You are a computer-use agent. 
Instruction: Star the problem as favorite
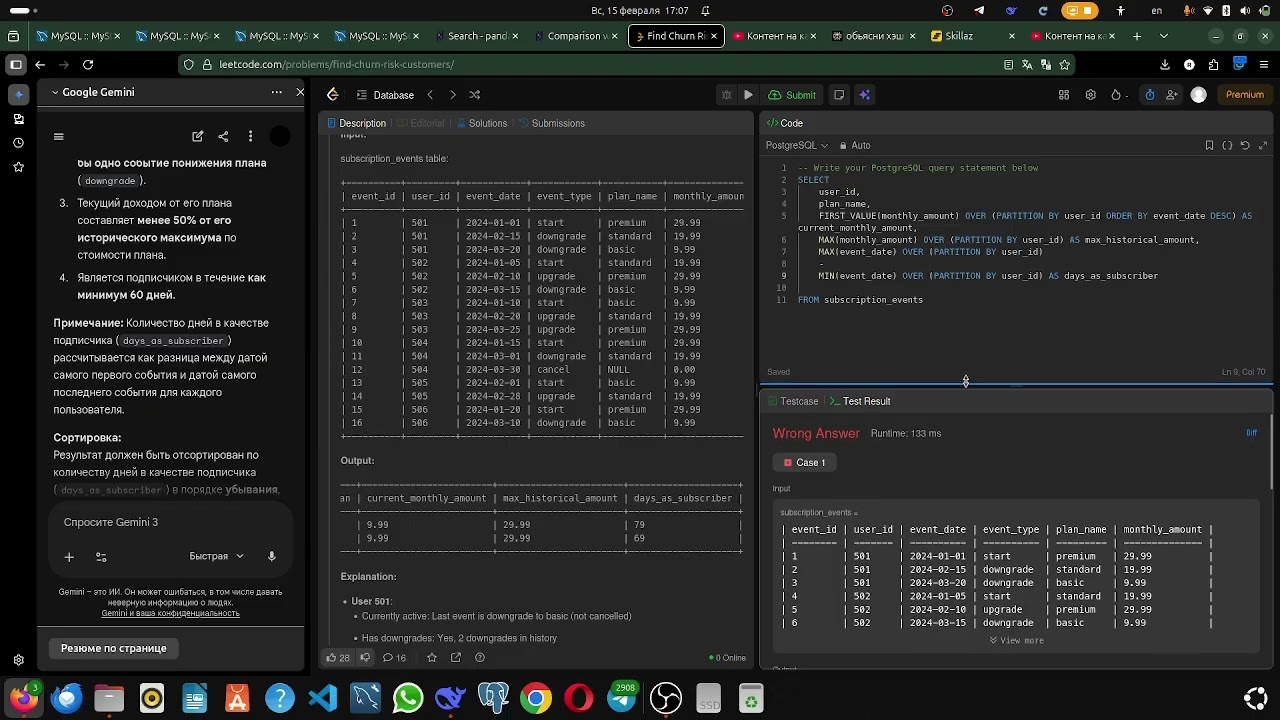tap(432, 658)
